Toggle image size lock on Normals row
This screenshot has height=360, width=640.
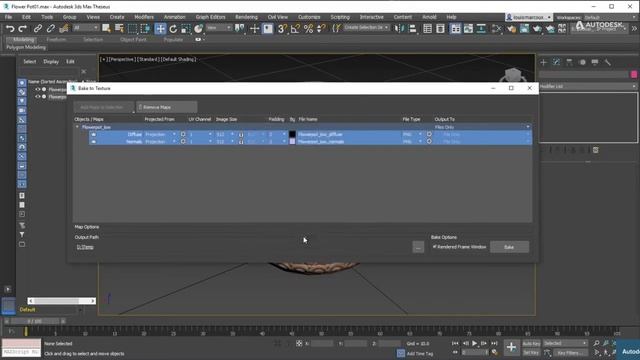241,142
